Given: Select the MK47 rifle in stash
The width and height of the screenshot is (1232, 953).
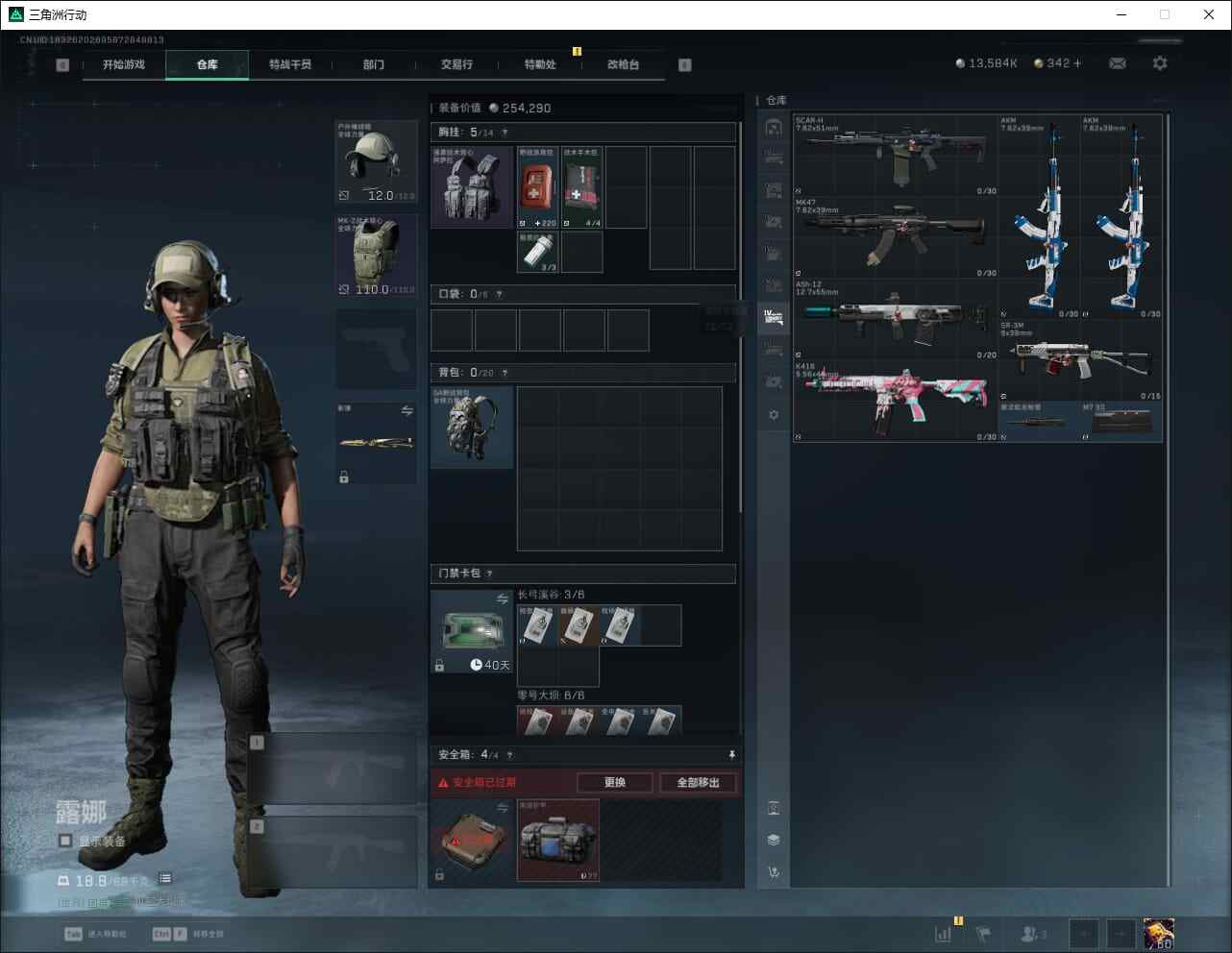Looking at the screenshot, I should [x=896, y=238].
